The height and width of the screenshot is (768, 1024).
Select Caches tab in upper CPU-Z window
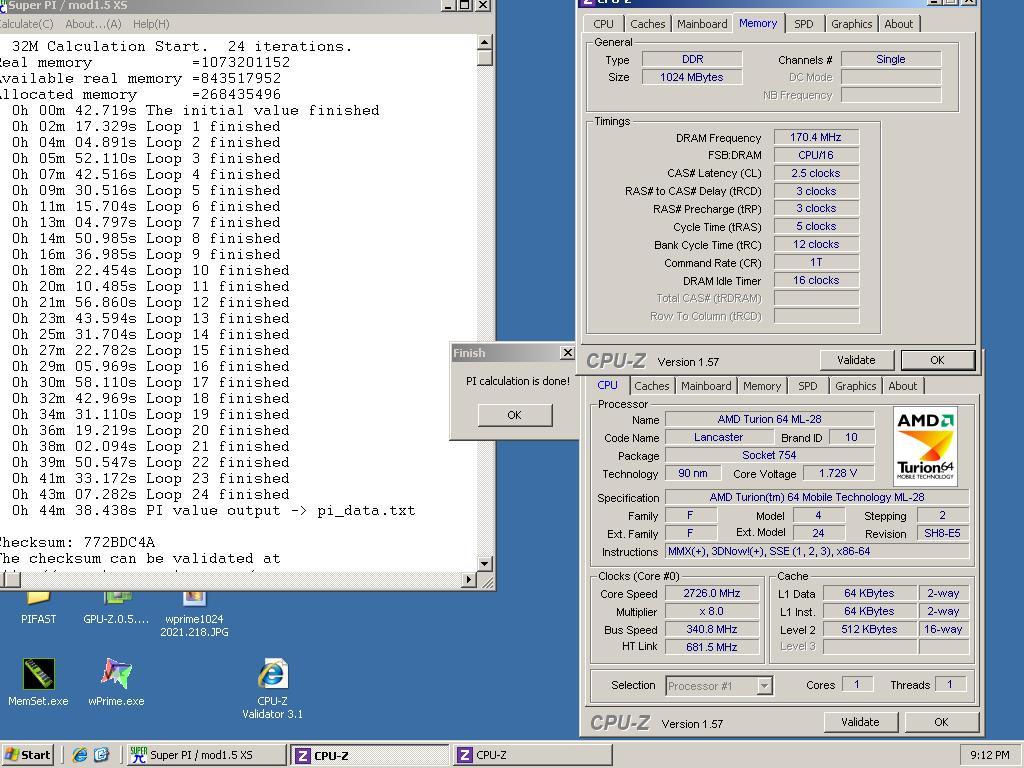[x=647, y=24]
